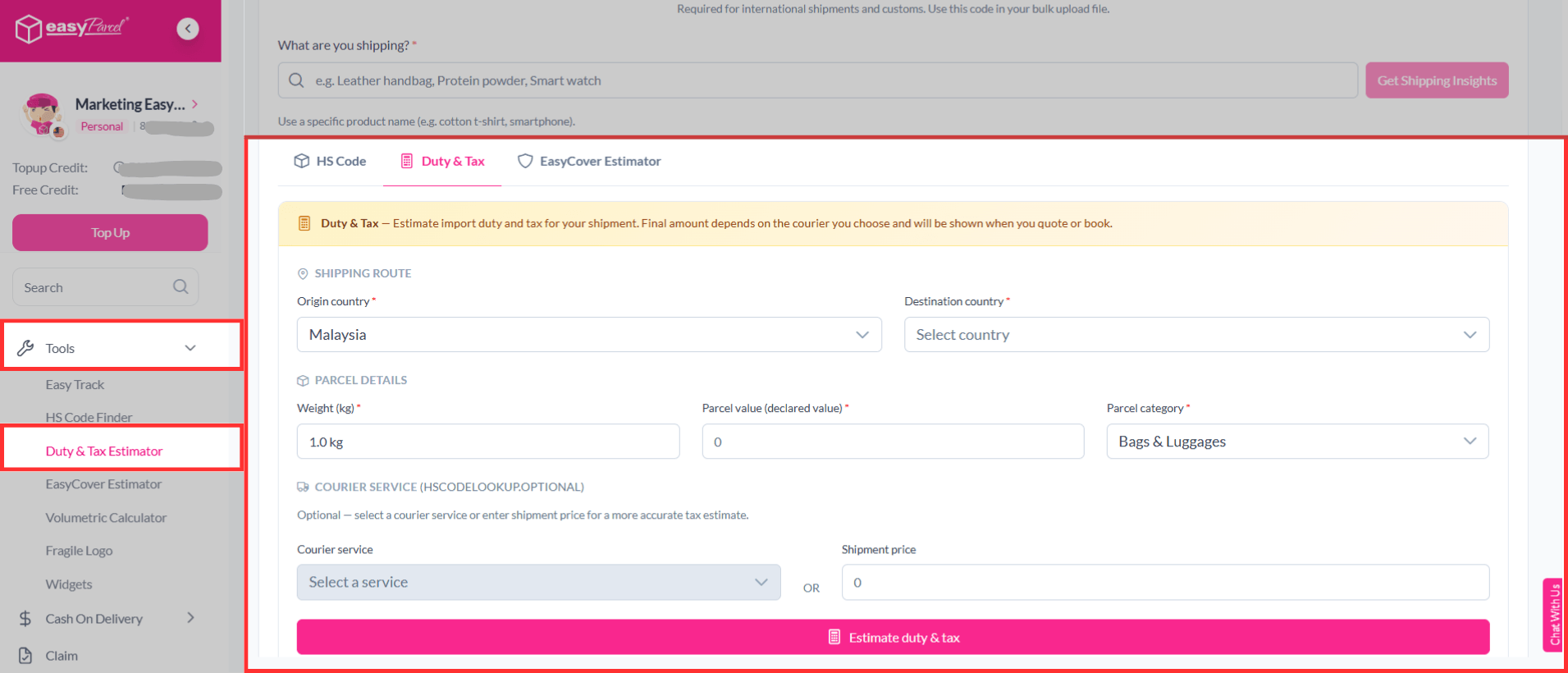Click the Claim document icon
The image size is (1568, 673).
click(25, 656)
